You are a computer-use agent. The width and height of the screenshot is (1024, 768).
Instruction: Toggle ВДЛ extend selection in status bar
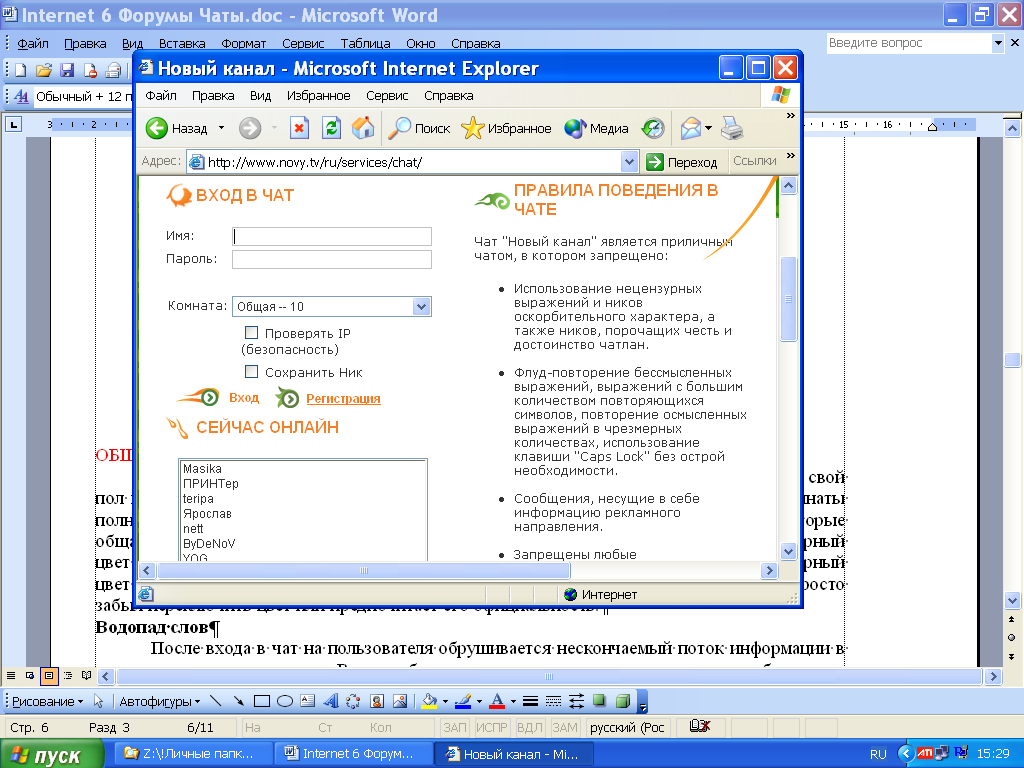click(530, 728)
